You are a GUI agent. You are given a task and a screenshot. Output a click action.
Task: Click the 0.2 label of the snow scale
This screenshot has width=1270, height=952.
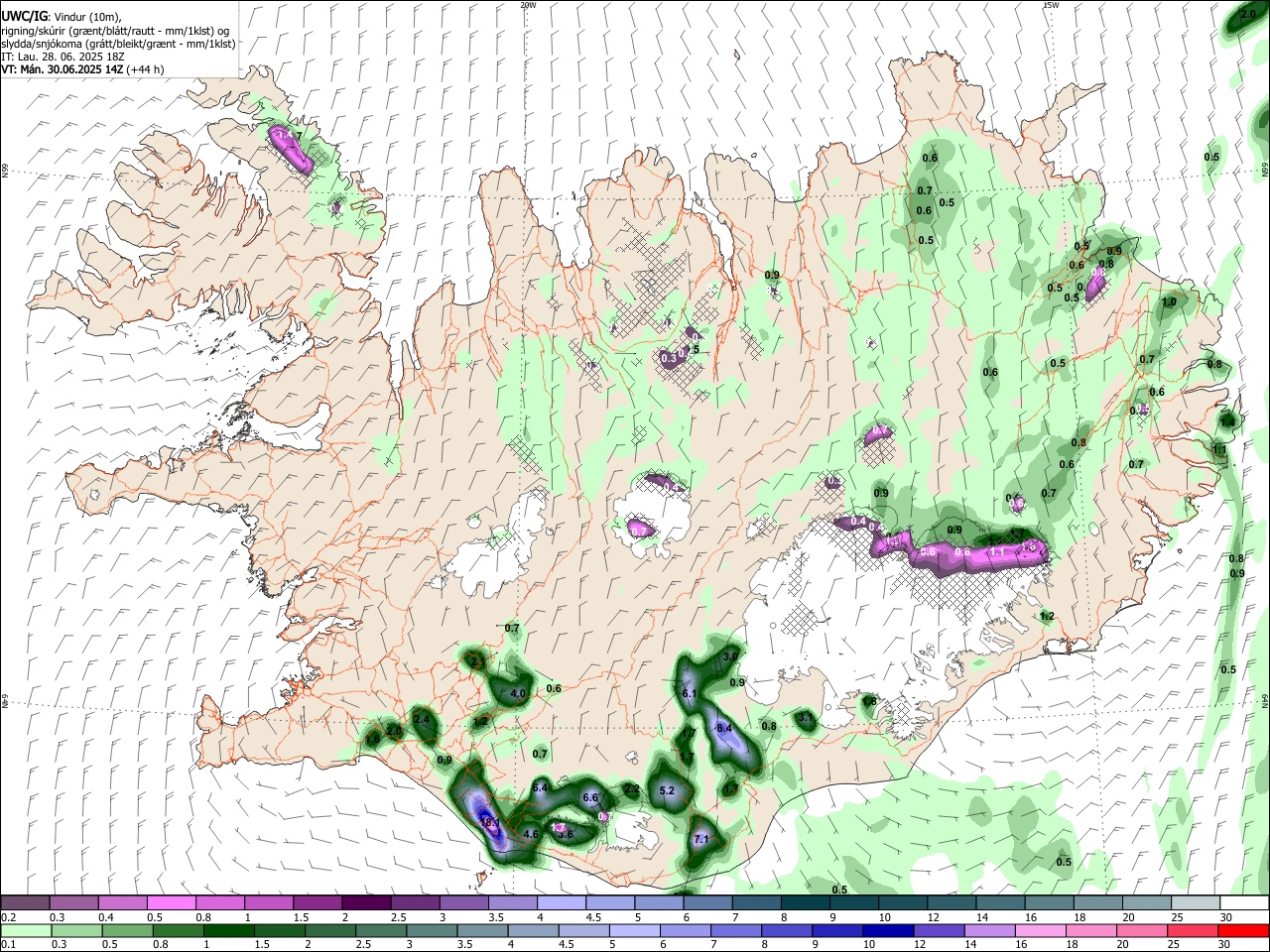click(8, 917)
